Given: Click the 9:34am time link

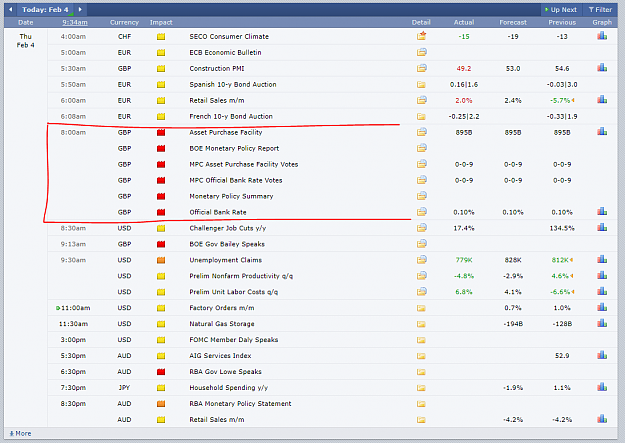Looking at the screenshot, I should (75, 22).
